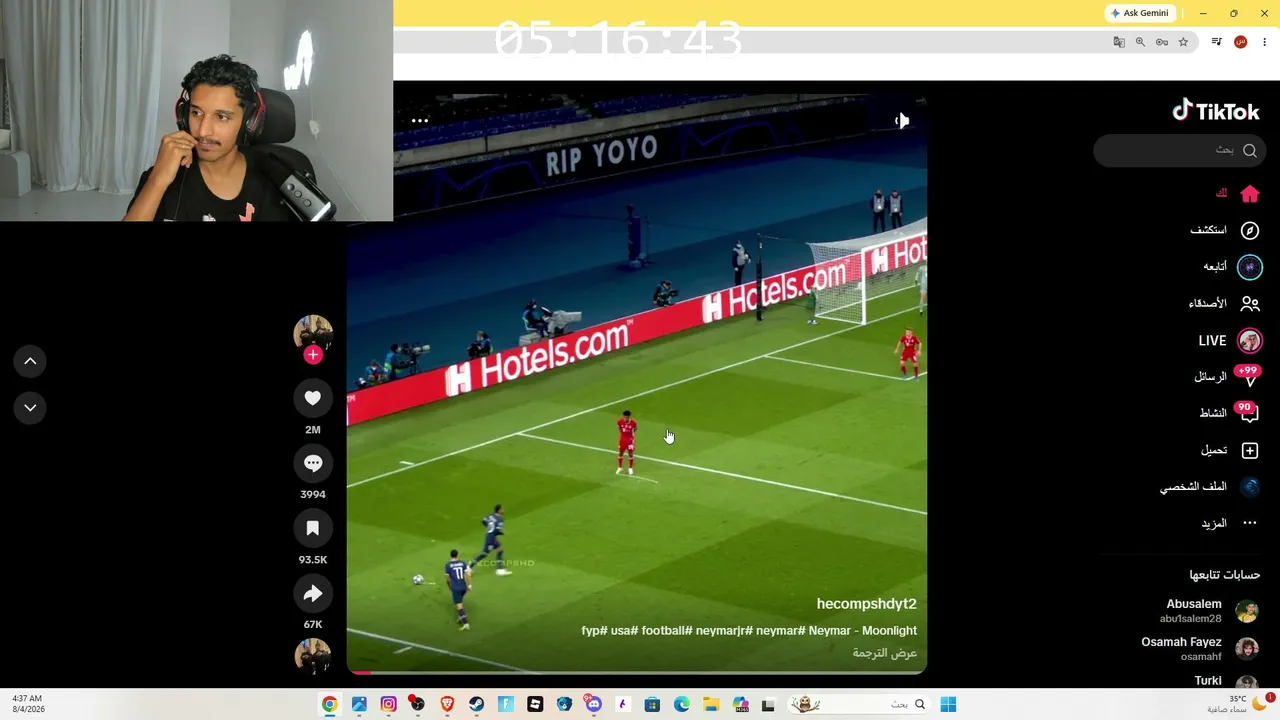Seek the video using the bottom progress bar
1280x720 pixels.
pos(637,672)
